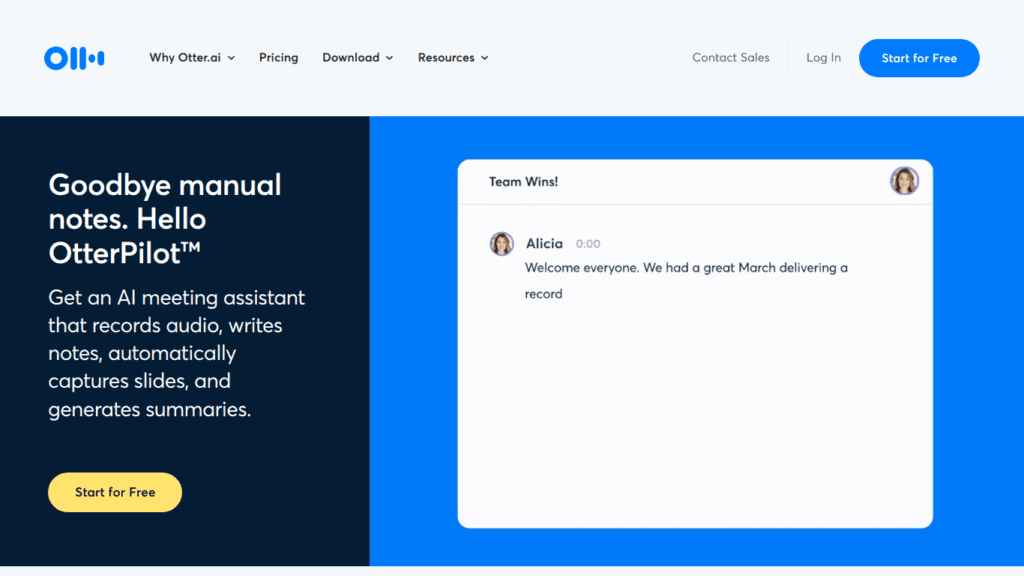Click the Log In link
This screenshot has height=576, width=1024.
[823, 58]
